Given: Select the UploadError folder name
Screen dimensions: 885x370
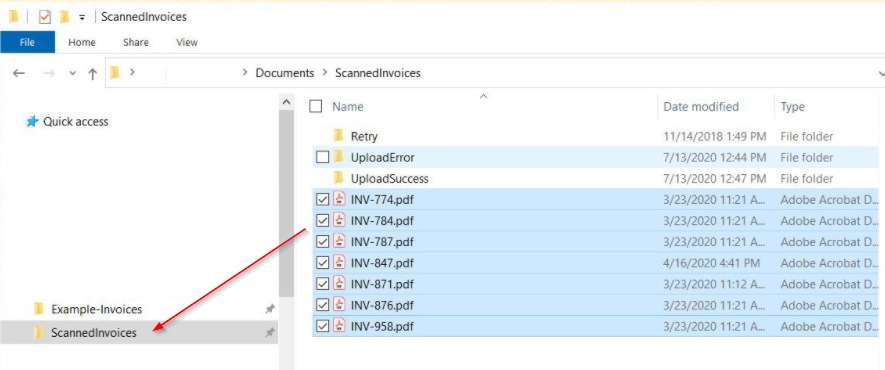Looking at the screenshot, I should click(383, 158).
